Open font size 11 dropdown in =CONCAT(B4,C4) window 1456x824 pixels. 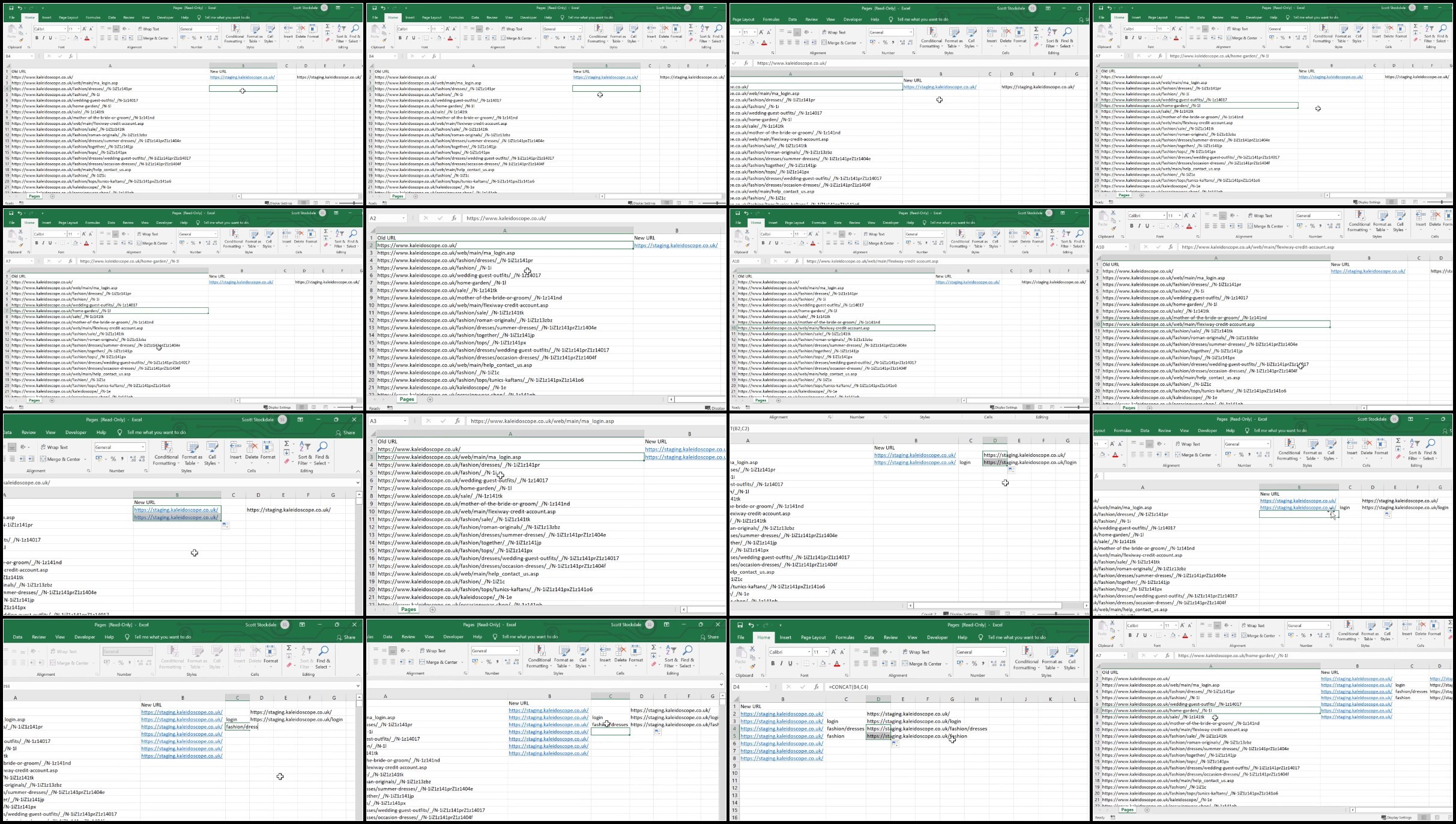[826, 652]
